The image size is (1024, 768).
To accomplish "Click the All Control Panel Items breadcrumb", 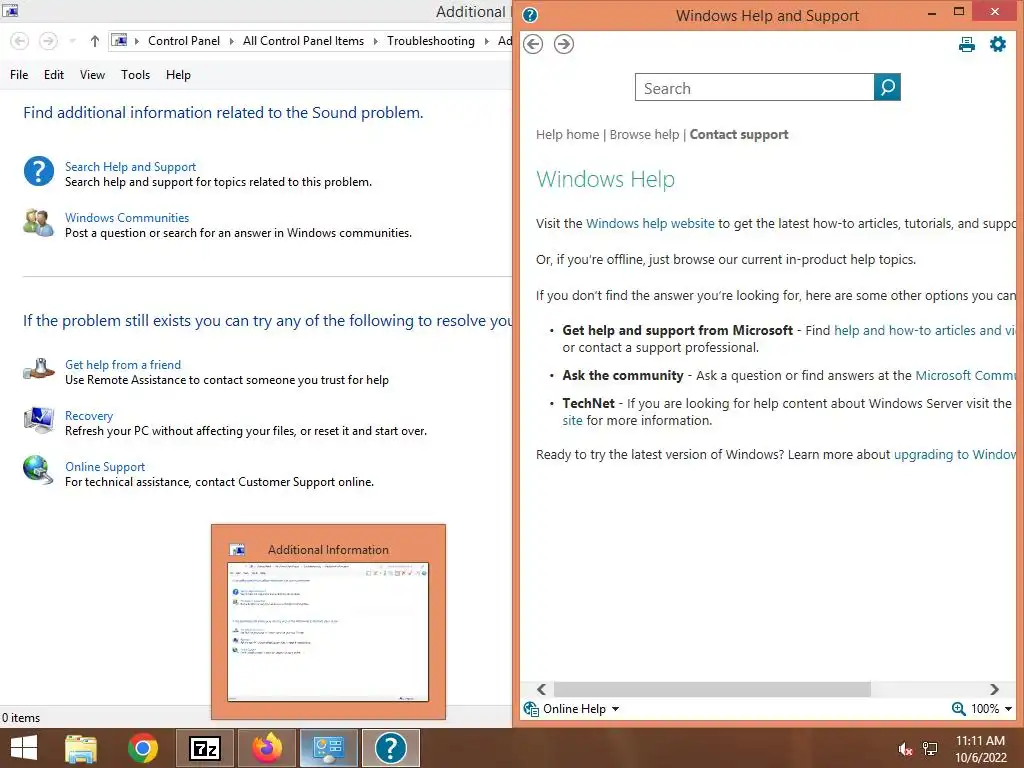I will (304, 41).
